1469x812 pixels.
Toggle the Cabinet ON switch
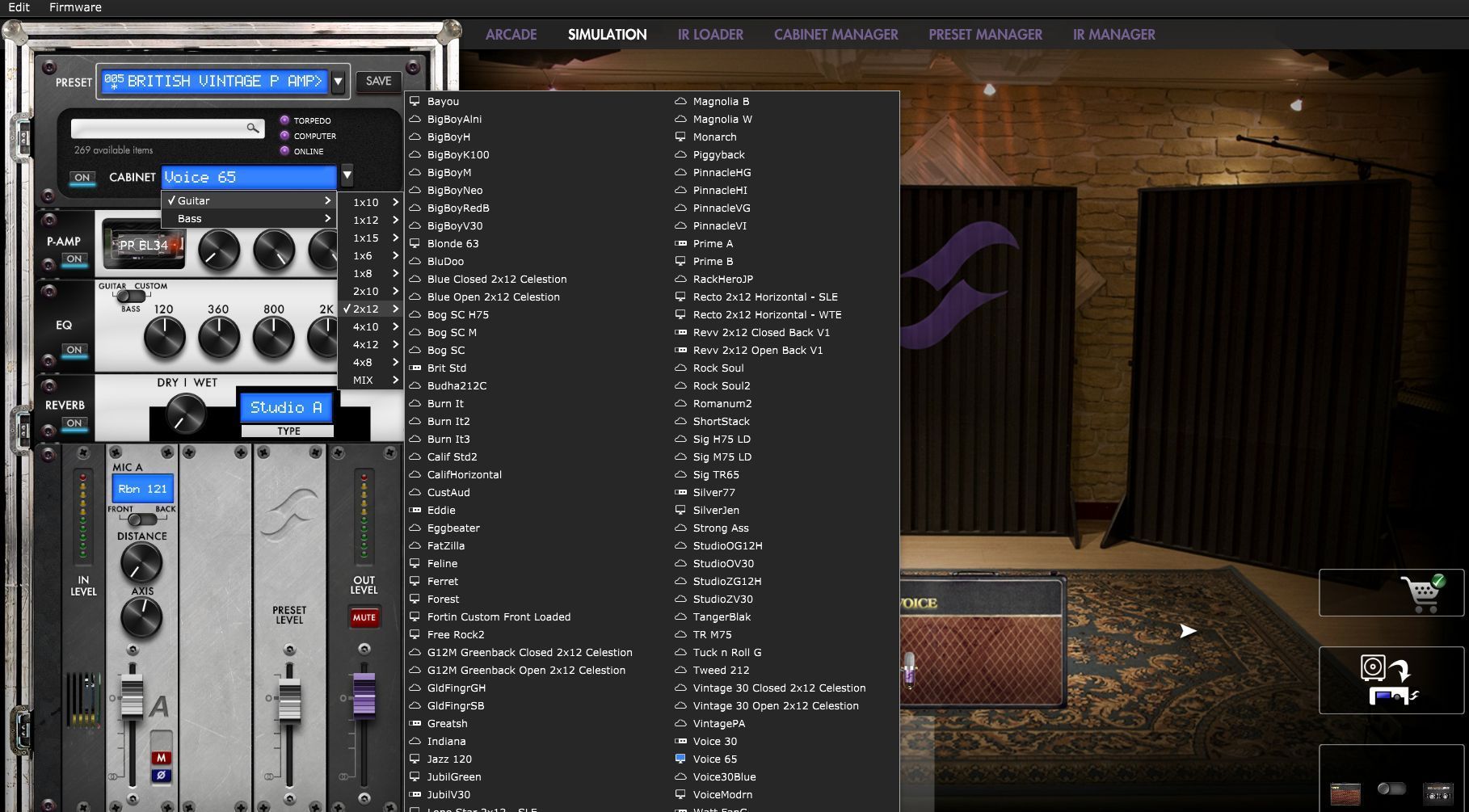(82, 178)
